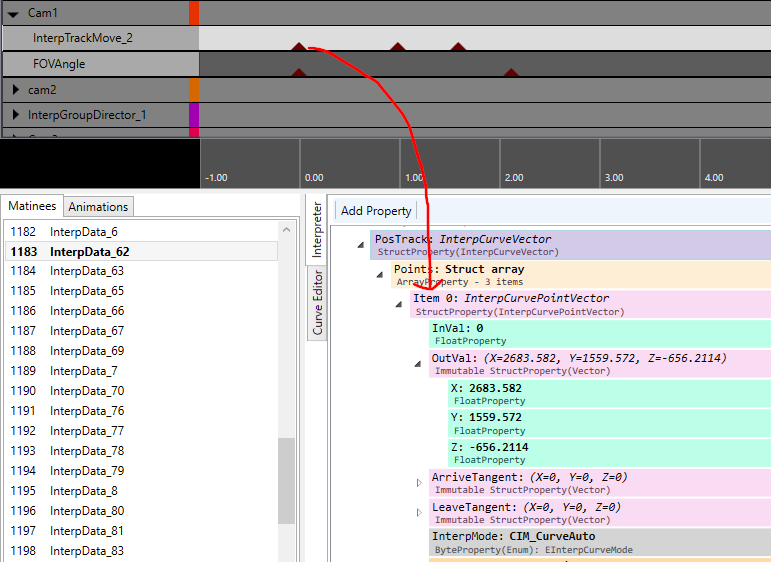771x562 pixels.
Task: Collapse the Points Struct array node
Action: point(380,274)
